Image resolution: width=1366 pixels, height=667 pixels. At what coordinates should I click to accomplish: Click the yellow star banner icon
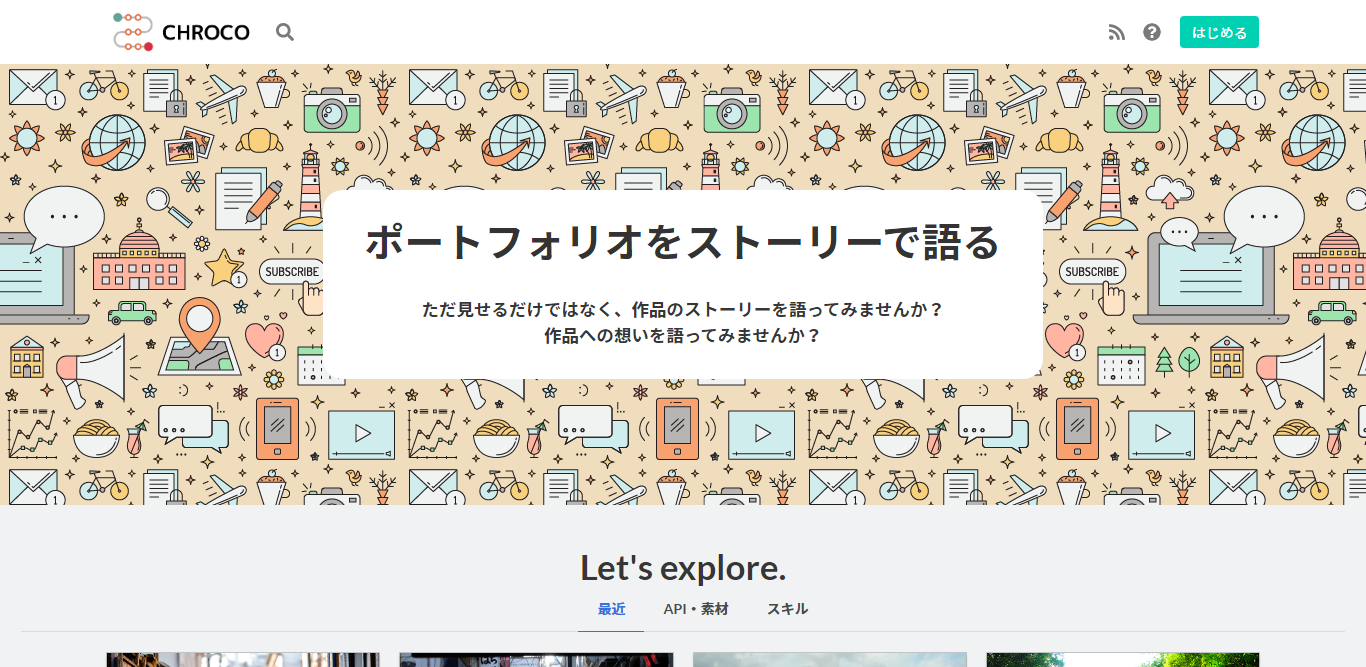(x=223, y=268)
